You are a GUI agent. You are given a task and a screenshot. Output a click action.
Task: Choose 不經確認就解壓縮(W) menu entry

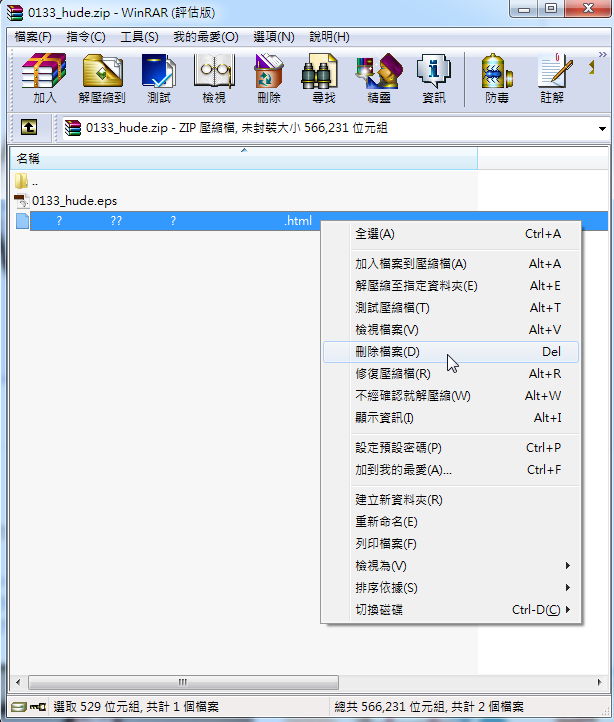click(451, 396)
